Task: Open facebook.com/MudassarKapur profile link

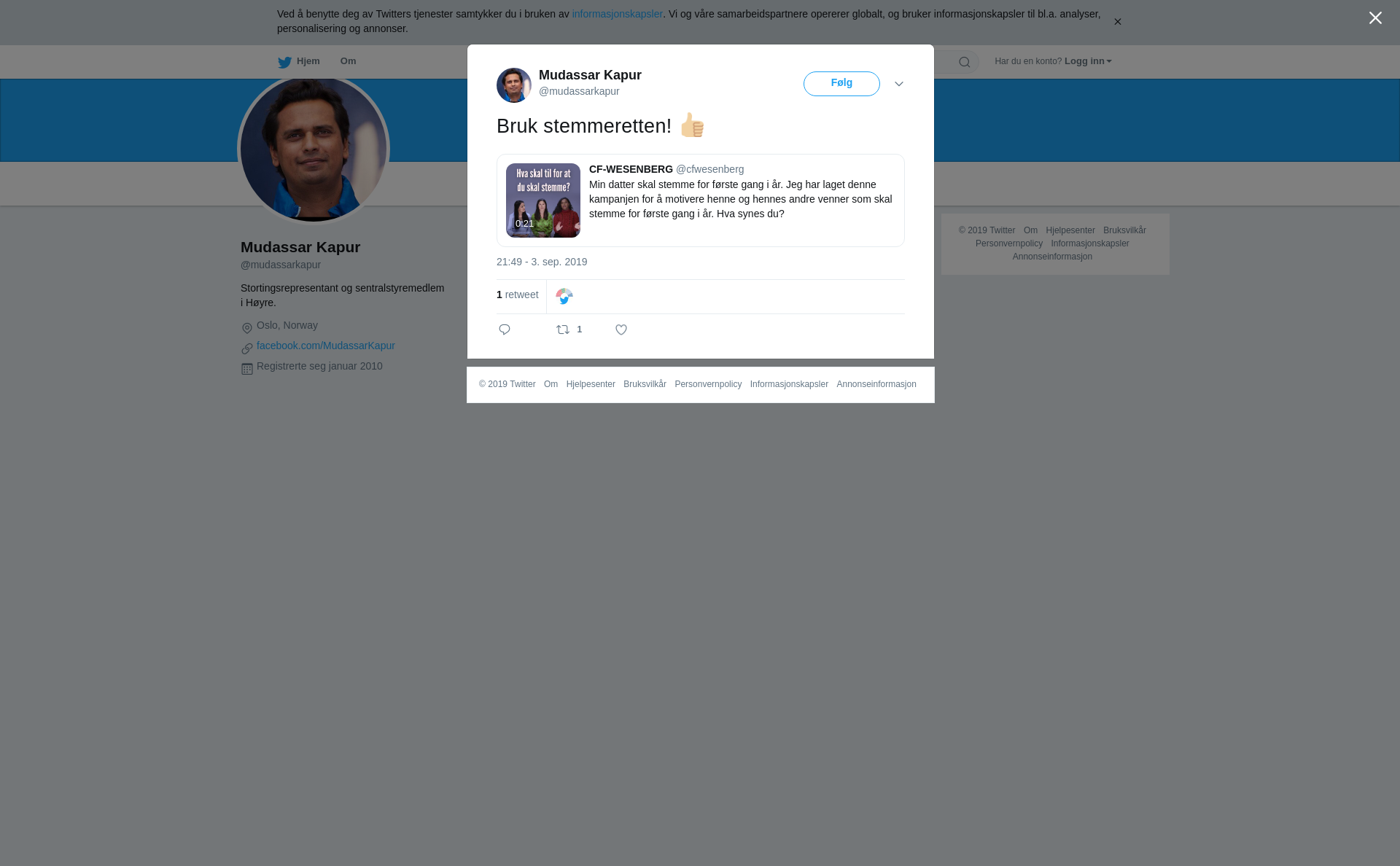Action: coord(326,346)
